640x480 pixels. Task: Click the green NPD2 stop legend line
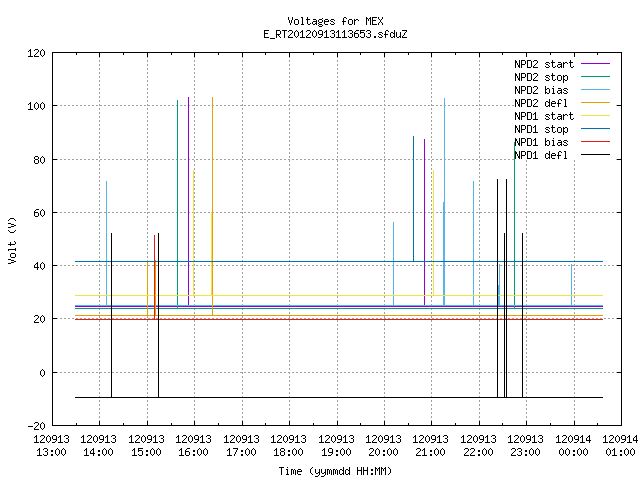(595, 77)
